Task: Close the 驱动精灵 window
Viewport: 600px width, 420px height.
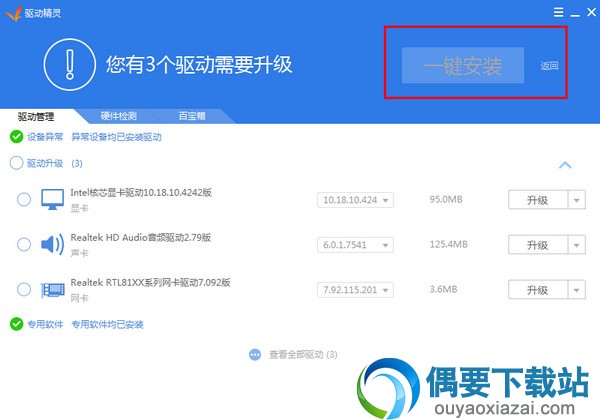Action: click(592, 12)
